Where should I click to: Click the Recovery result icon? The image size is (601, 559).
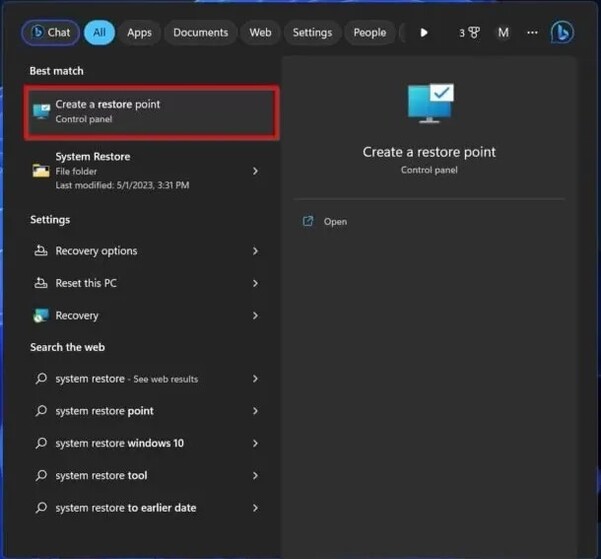point(41,316)
